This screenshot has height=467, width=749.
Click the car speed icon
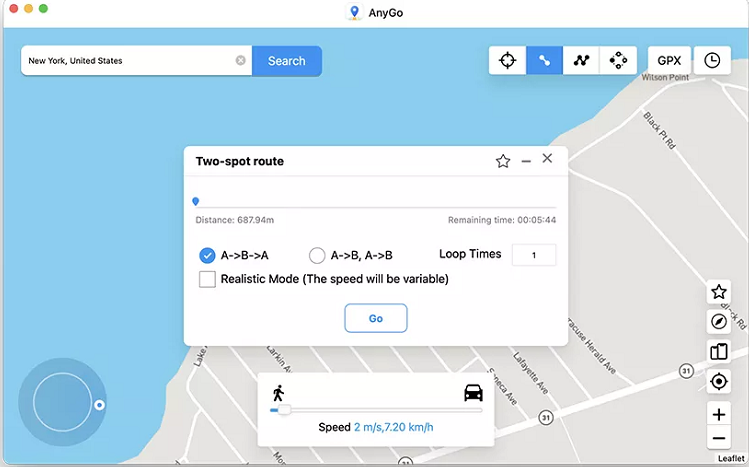pyautogui.click(x=473, y=393)
